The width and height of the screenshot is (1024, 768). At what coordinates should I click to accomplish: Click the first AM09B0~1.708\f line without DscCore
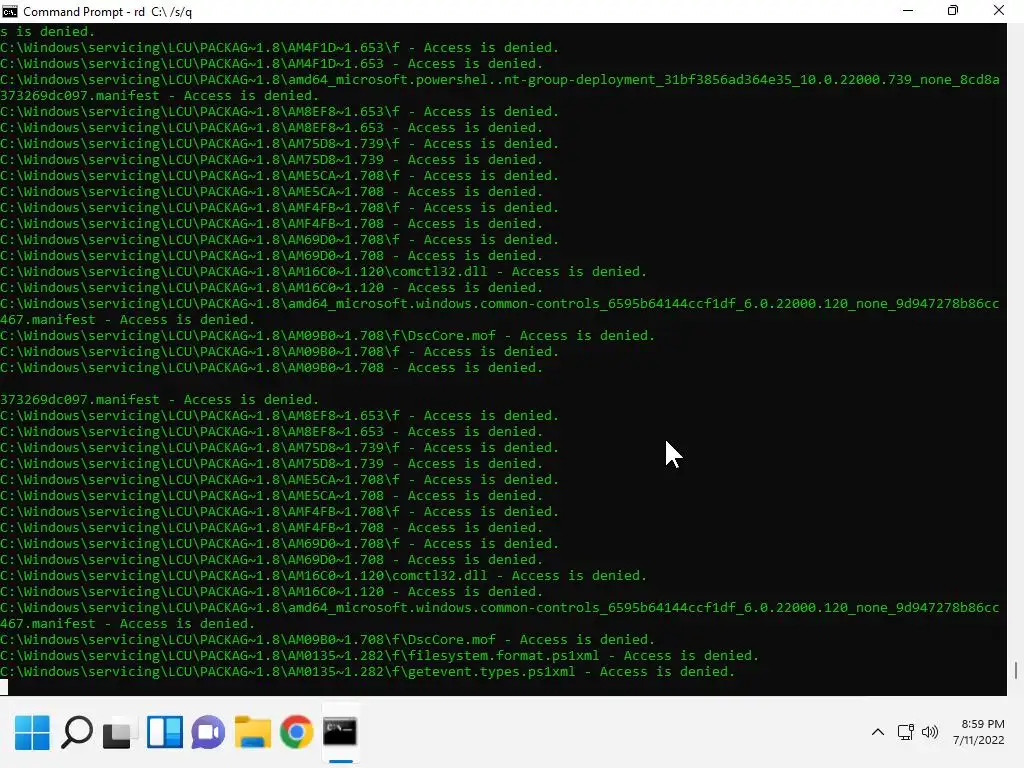tap(280, 351)
